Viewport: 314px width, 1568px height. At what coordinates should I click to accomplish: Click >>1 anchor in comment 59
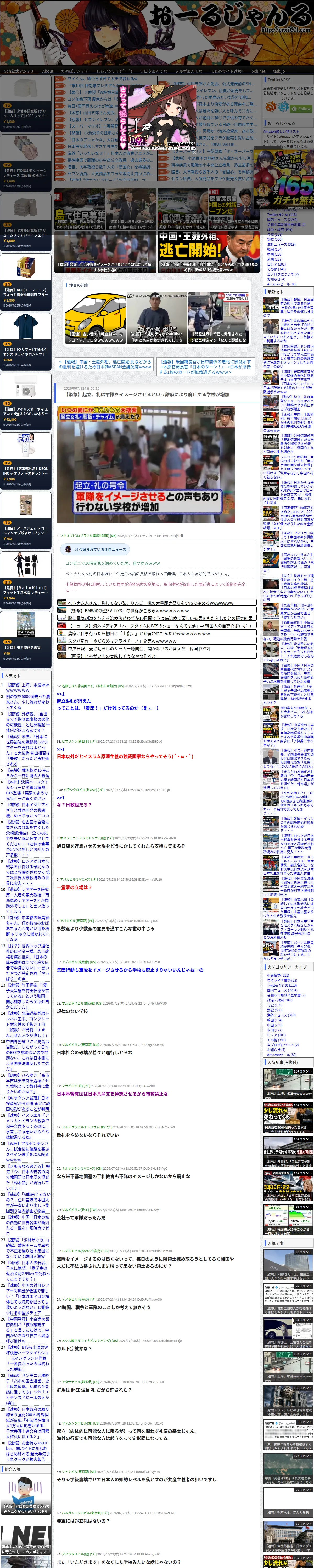pos(60,693)
